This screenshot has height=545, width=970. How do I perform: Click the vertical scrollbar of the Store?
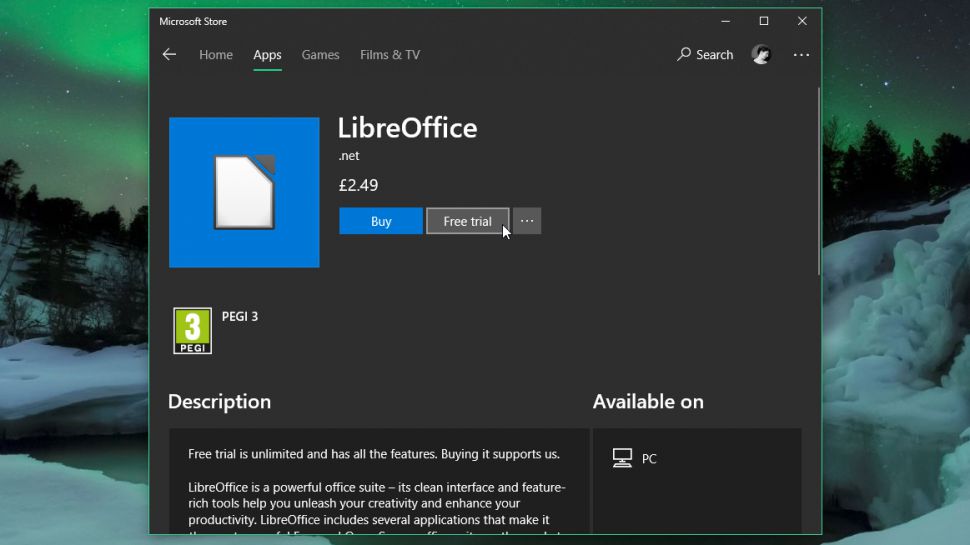[x=818, y=182]
